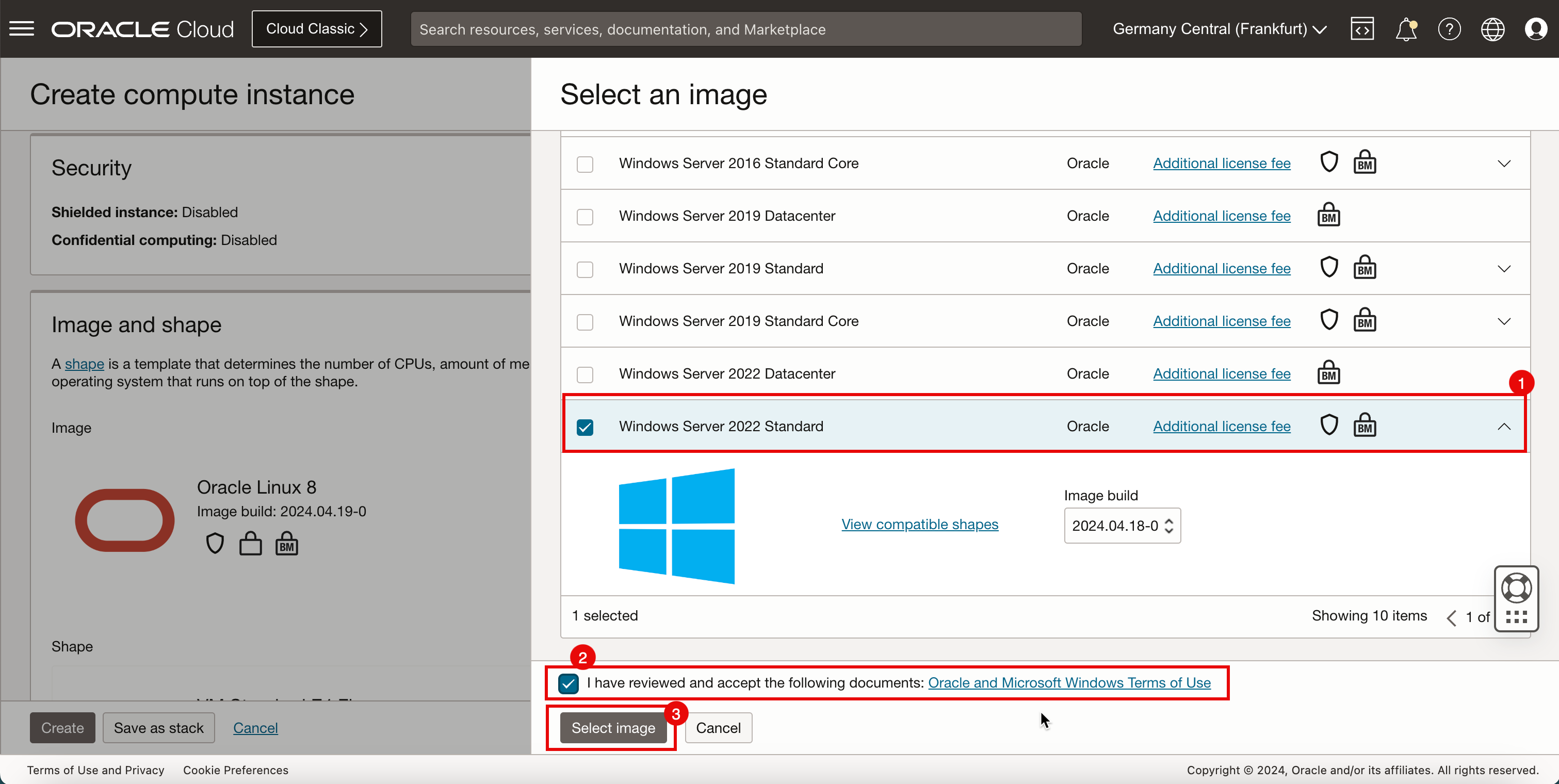Open Oracle and Microsoft Windows Terms of Use link
Image resolution: width=1559 pixels, height=784 pixels.
(x=1069, y=683)
